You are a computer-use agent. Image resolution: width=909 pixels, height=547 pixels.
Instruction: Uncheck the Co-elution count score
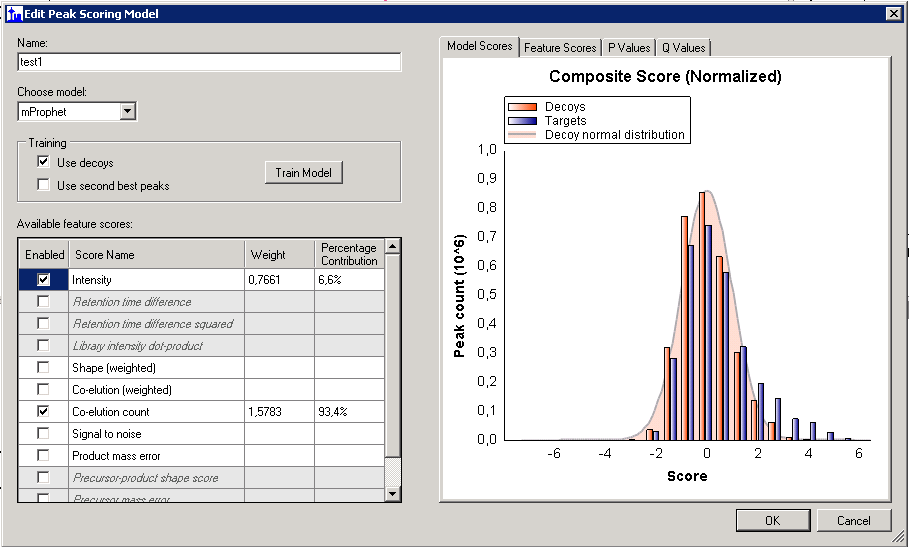click(43, 411)
